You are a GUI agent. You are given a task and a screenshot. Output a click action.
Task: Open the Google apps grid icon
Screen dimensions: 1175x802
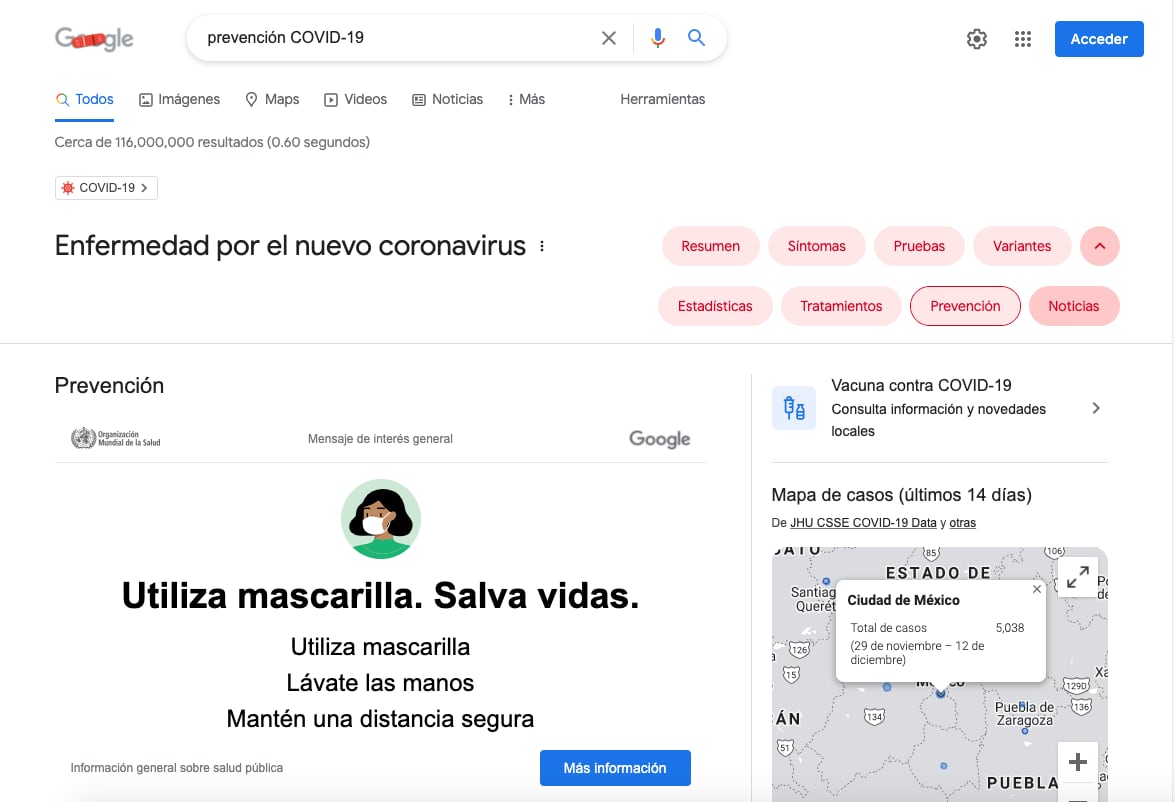pos(1022,38)
